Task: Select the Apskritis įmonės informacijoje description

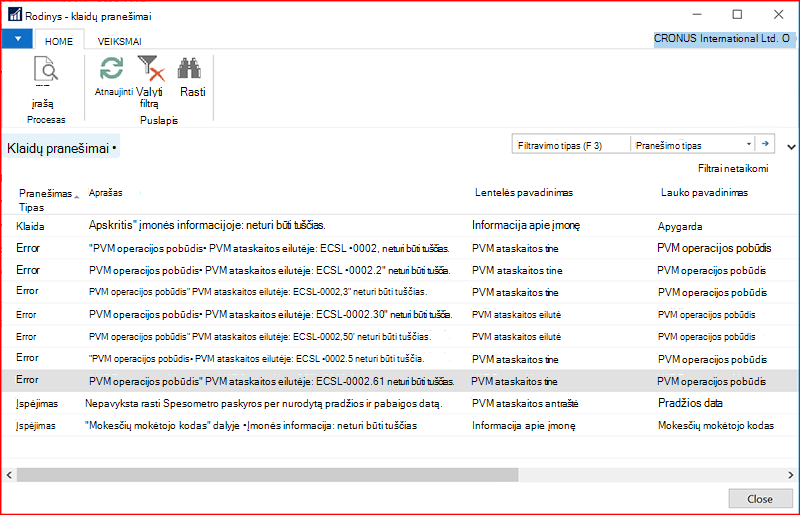Action: (207, 225)
